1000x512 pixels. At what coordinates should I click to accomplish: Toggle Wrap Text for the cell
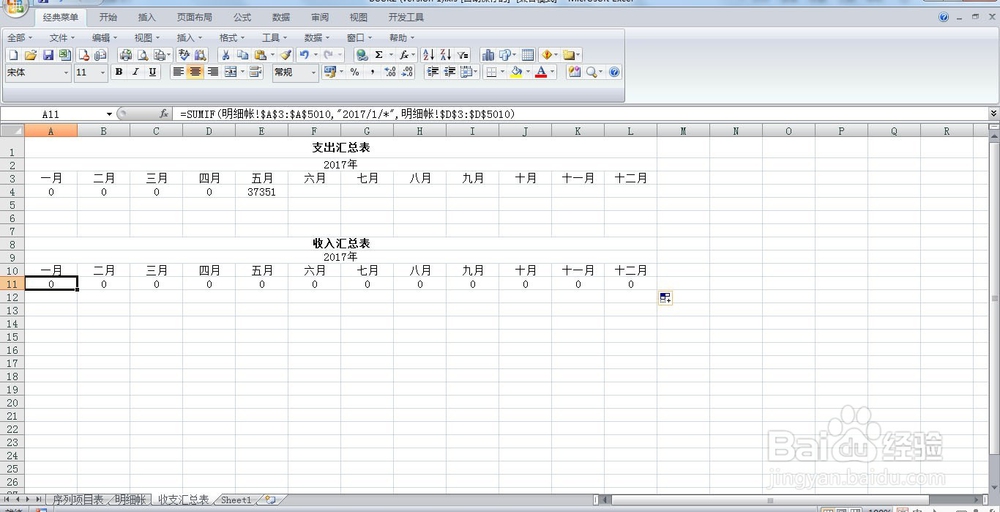point(256,72)
